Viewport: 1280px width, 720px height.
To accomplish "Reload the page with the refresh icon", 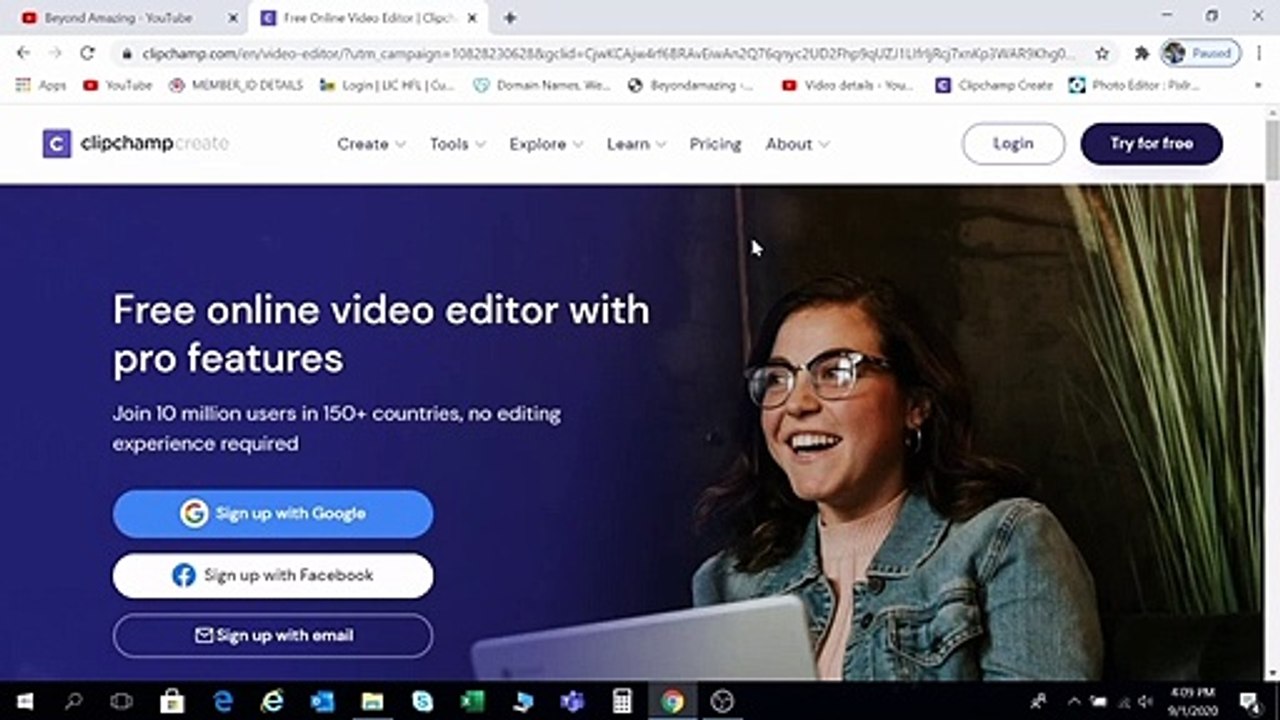I will (x=87, y=53).
